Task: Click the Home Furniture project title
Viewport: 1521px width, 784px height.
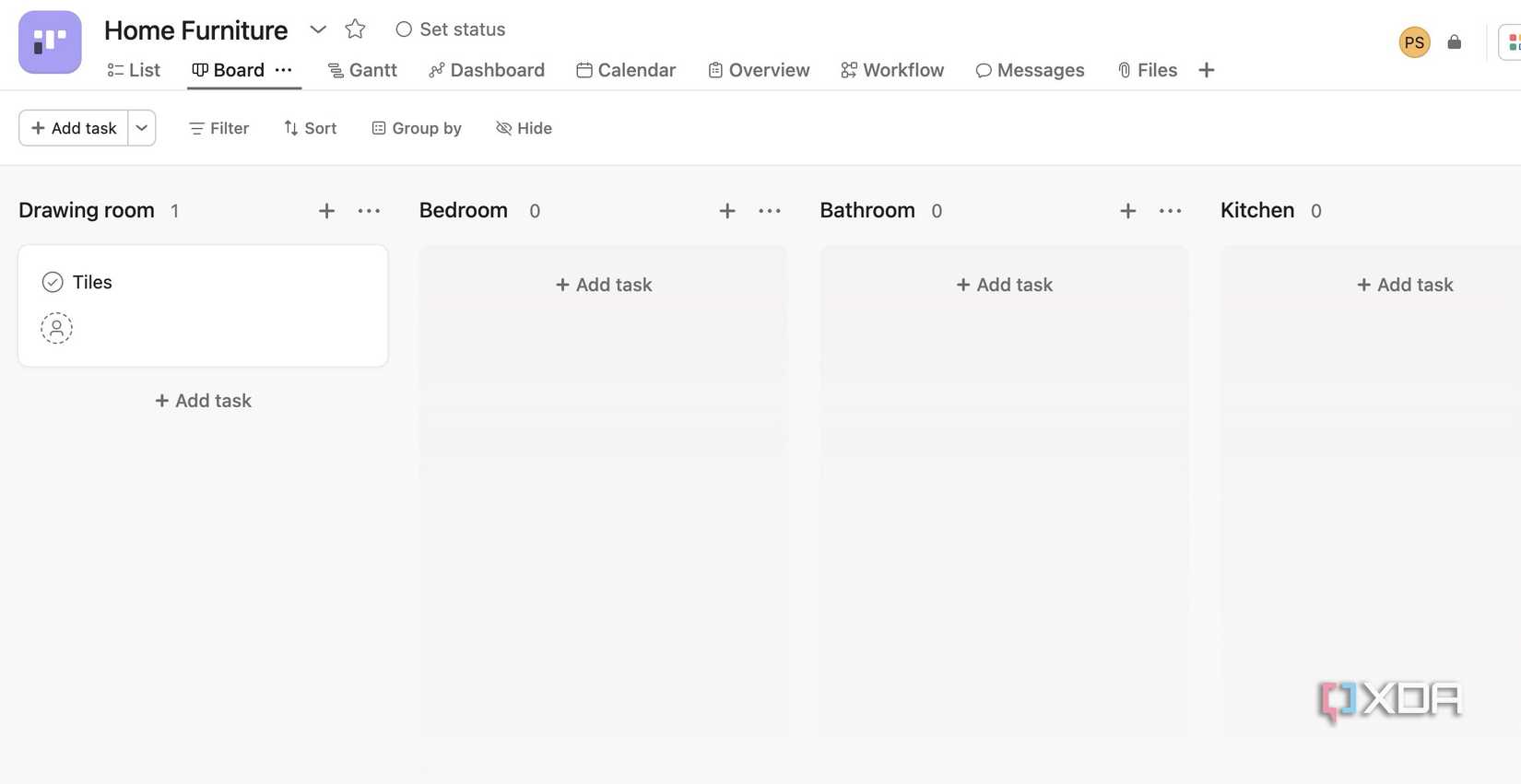Action: (x=195, y=30)
